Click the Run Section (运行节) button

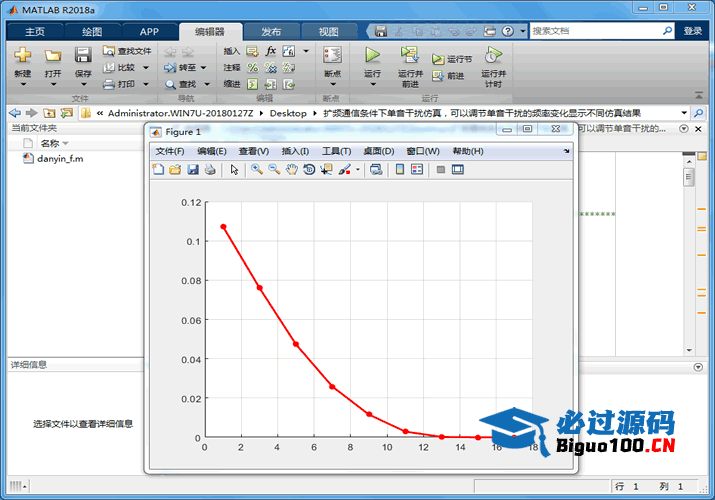452,59
